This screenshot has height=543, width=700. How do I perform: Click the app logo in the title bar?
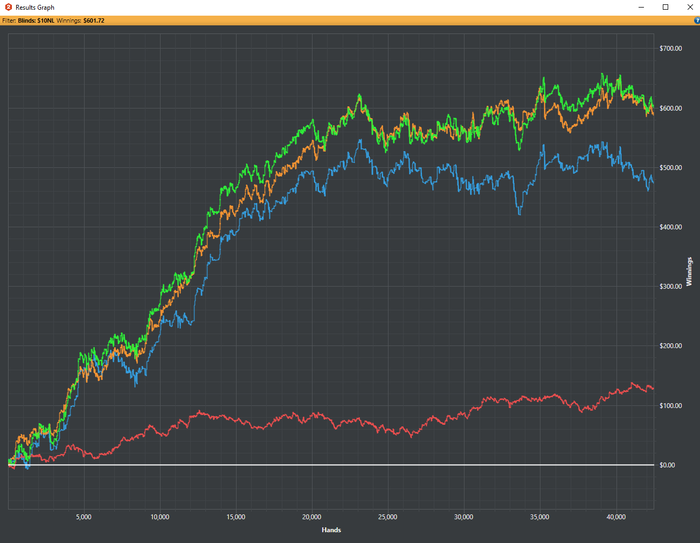point(8,7)
